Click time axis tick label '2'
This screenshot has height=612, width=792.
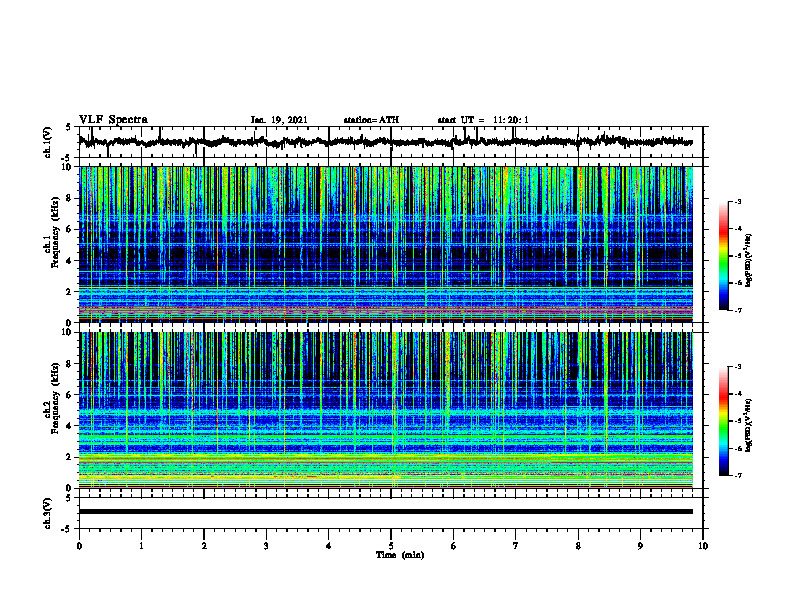pyautogui.click(x=204, y=546)
